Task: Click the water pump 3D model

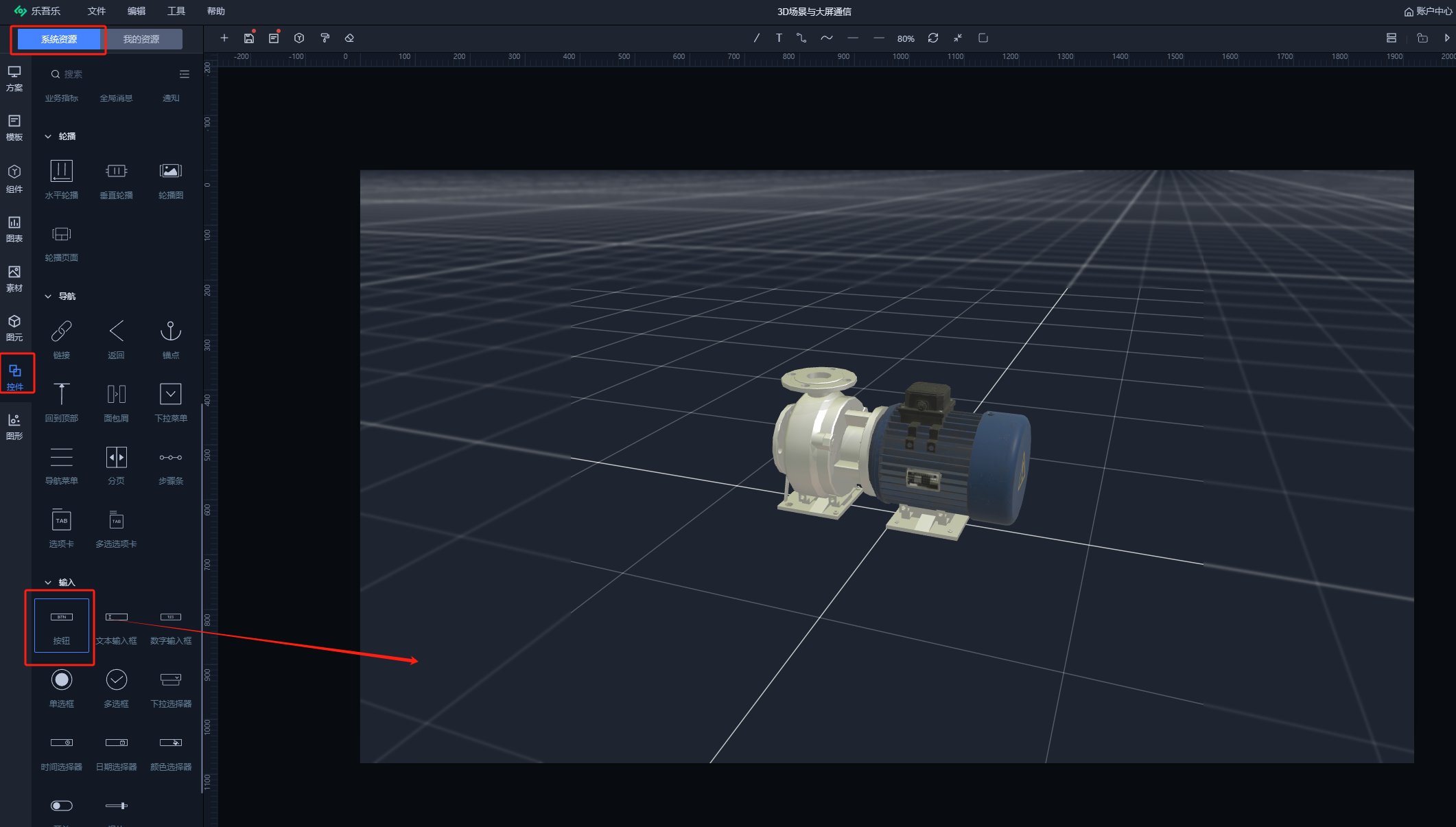Action: (x=902, y=453)
